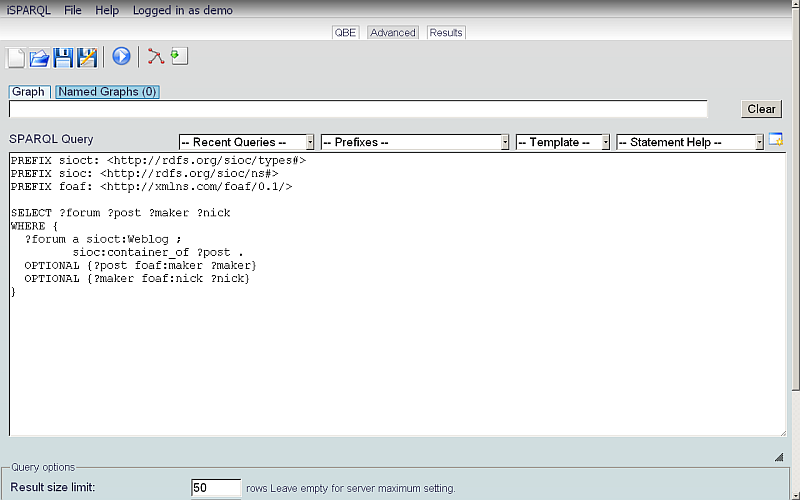Click the 'sioc:container_of ?post .' line
Viewport: 800px width, 500px height.
tap(158, 252)
